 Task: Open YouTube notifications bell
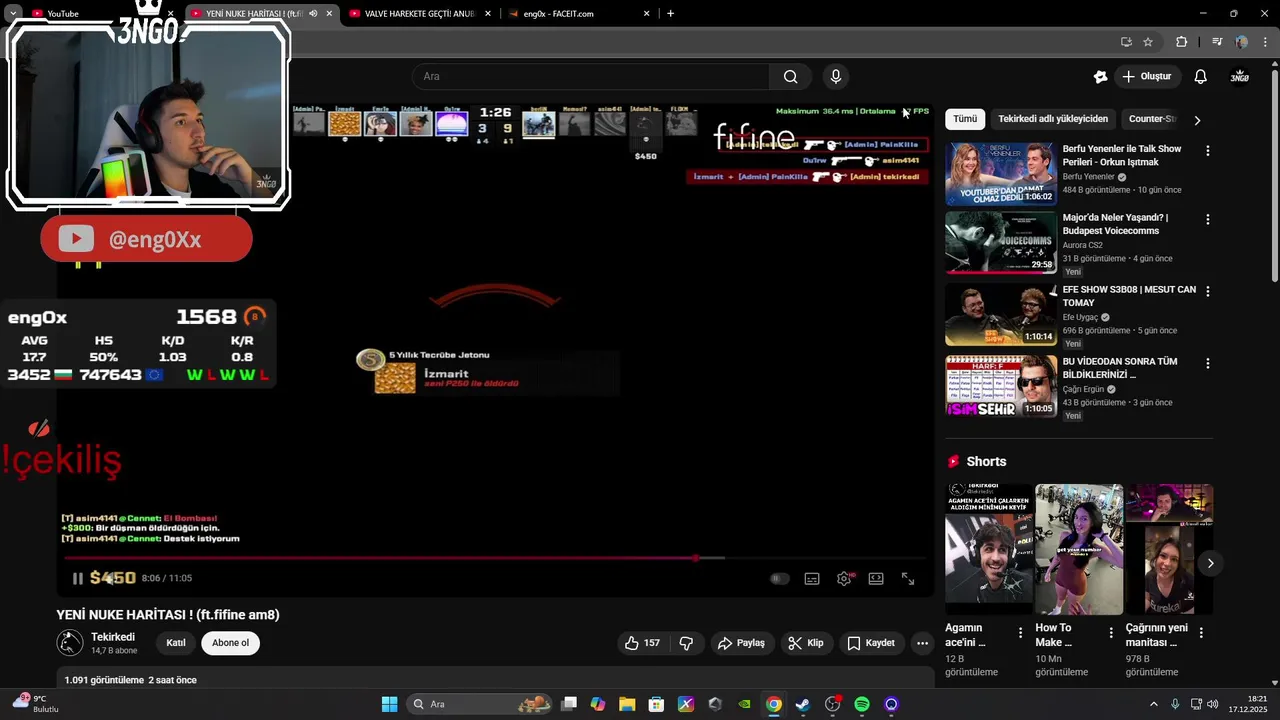coord(1201,76)
